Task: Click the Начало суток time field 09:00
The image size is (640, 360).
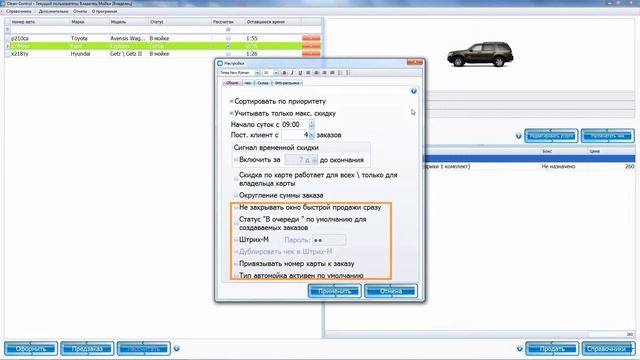Action: [295, 124]
